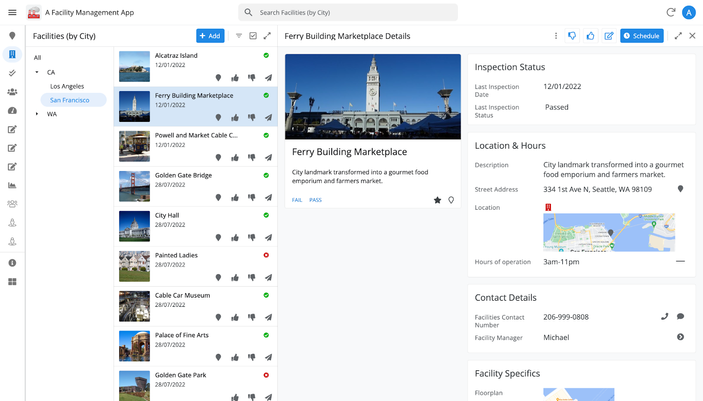Expand the WA tree node

click(x=37, y=114)
